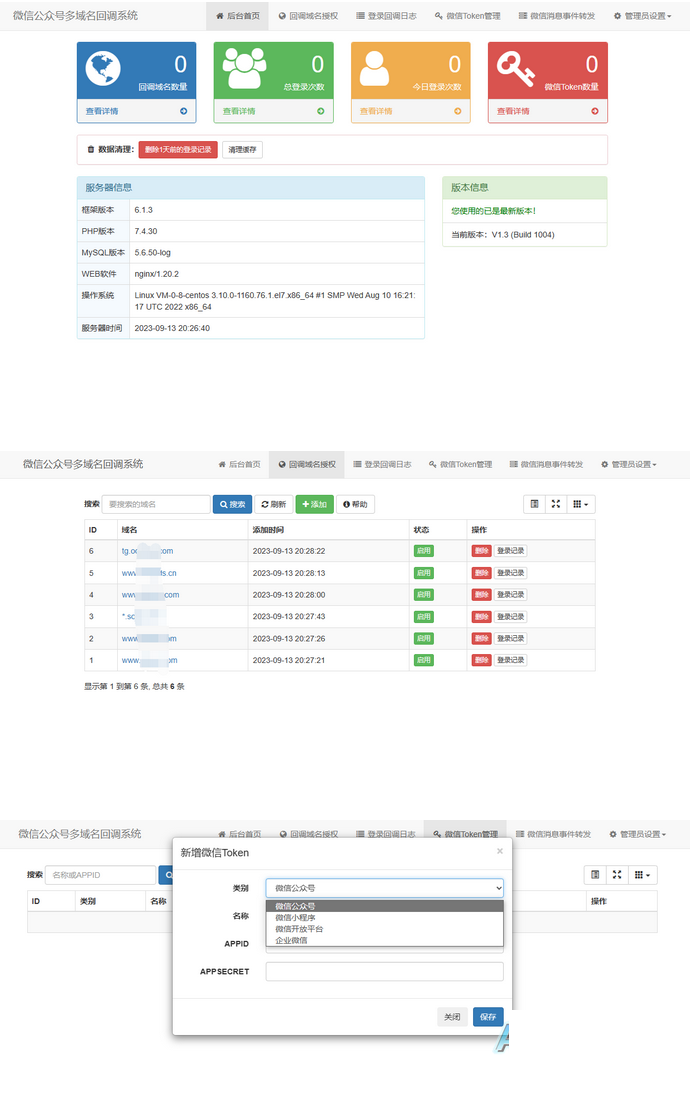Click the key icon on red card
The width and height of the screenshot is (690, 1095).
(x=515, y=69)
